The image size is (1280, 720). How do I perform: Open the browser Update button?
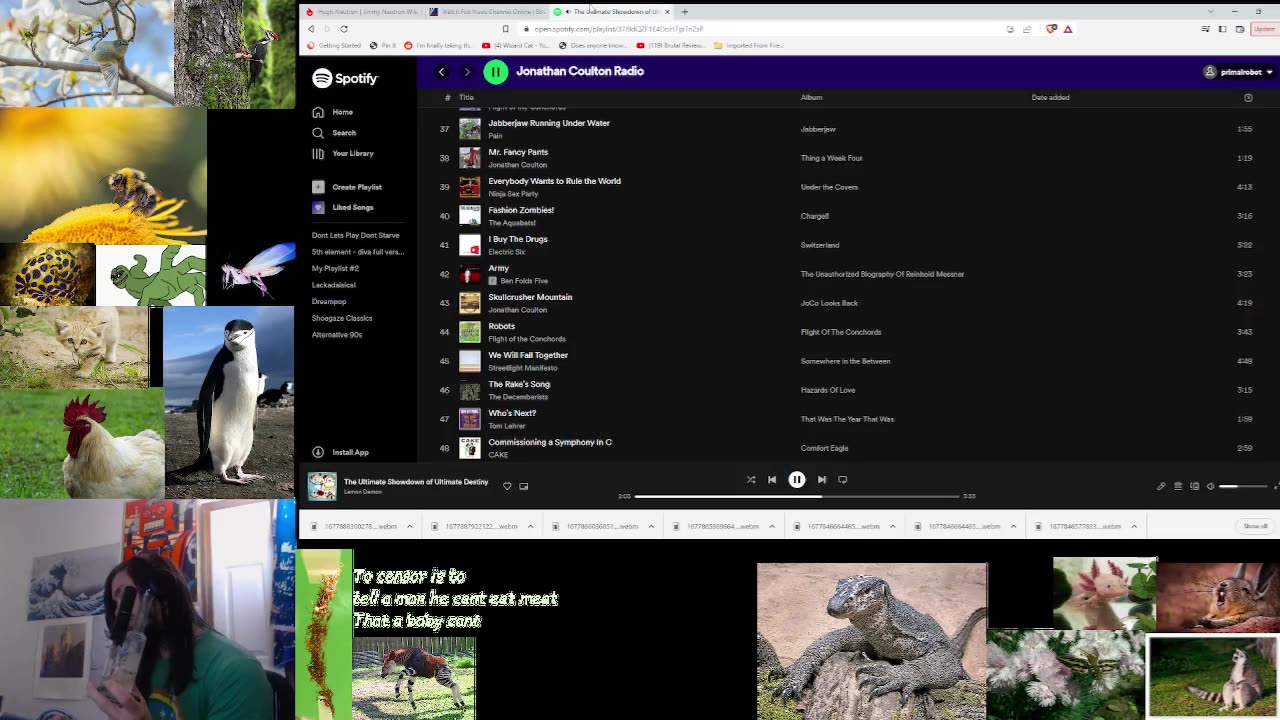pyautogui.click(x=1265, y=29)
